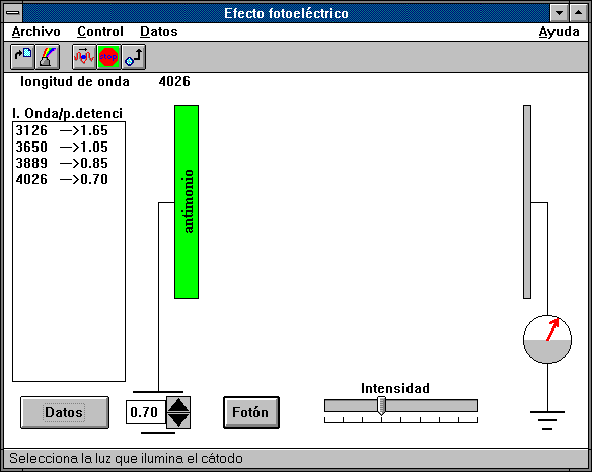The image size is (592, 473).
Task: Click the new experiment document icon
Action: (22, 57)
